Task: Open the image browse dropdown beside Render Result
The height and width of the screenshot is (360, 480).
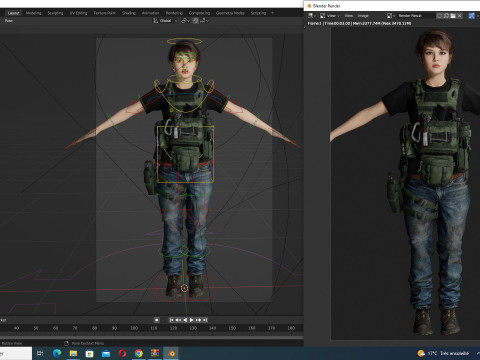Action: click(391, 16)
